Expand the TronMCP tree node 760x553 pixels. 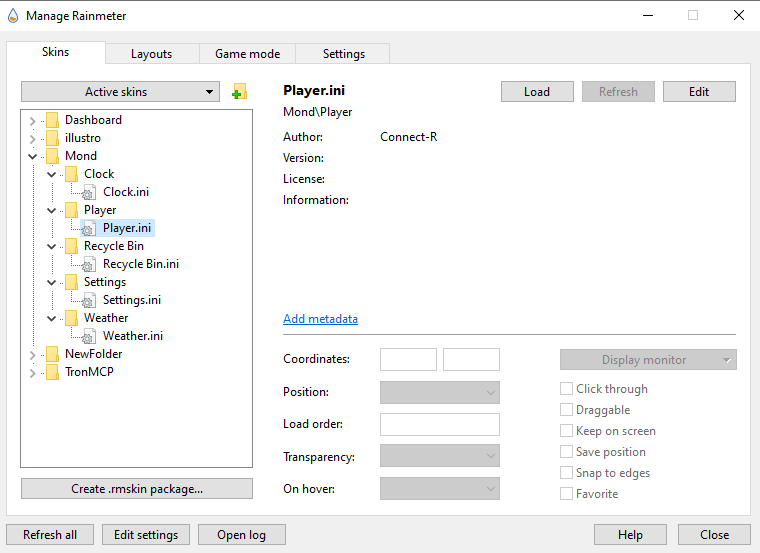click(32, 373)
